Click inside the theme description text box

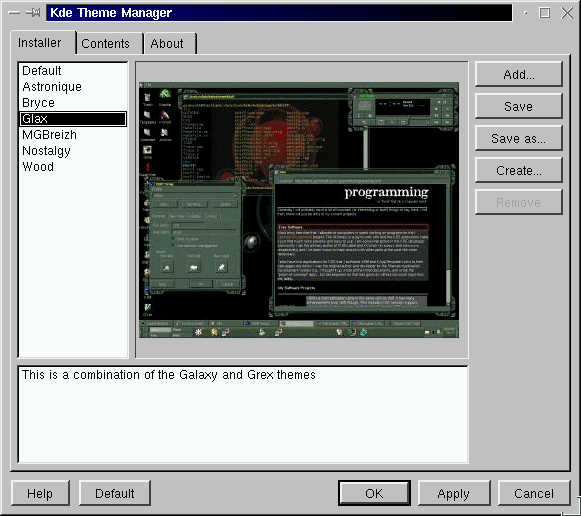click(243, 415)
